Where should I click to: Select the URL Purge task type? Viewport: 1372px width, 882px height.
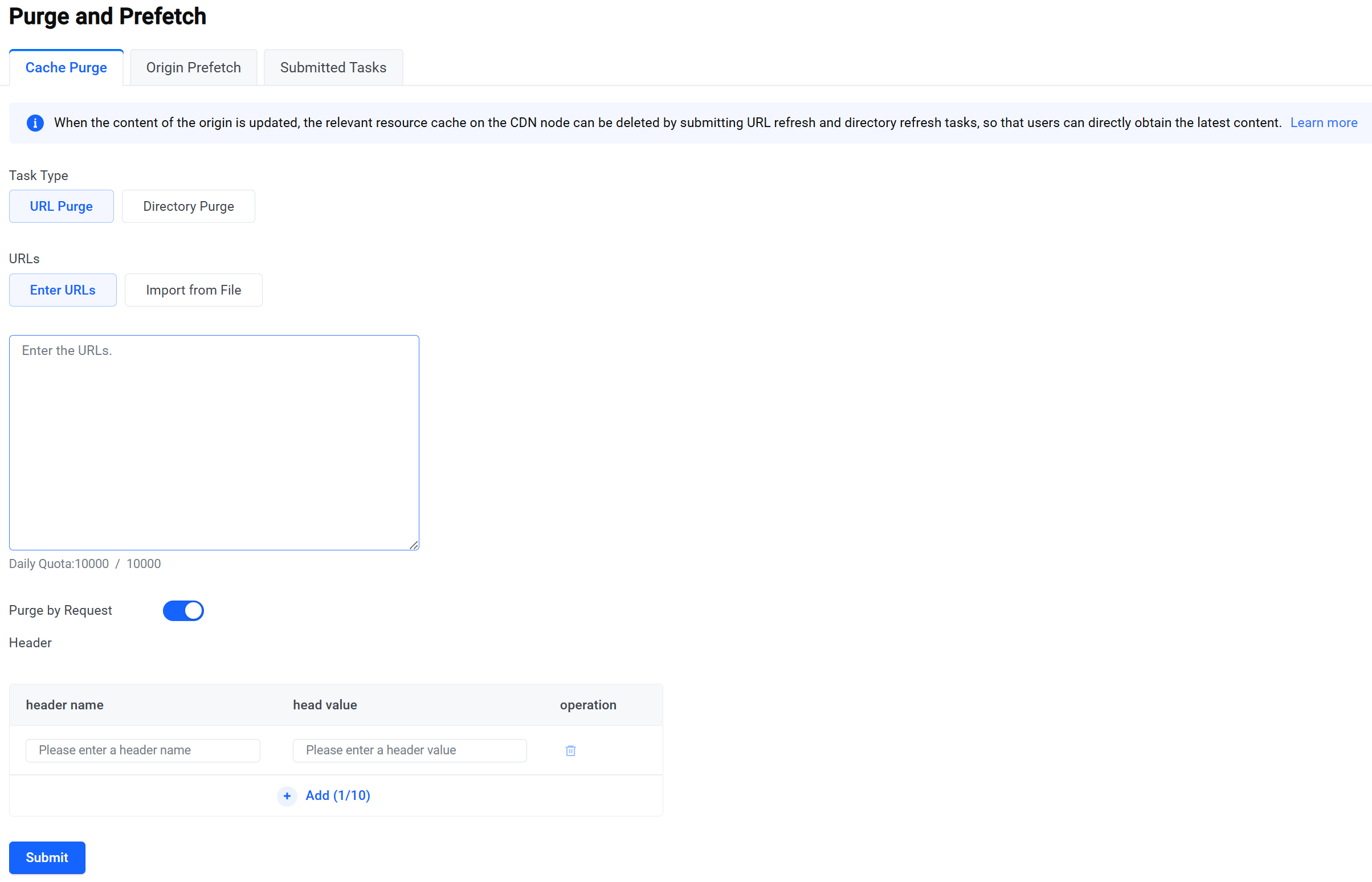tap(62, 206)
